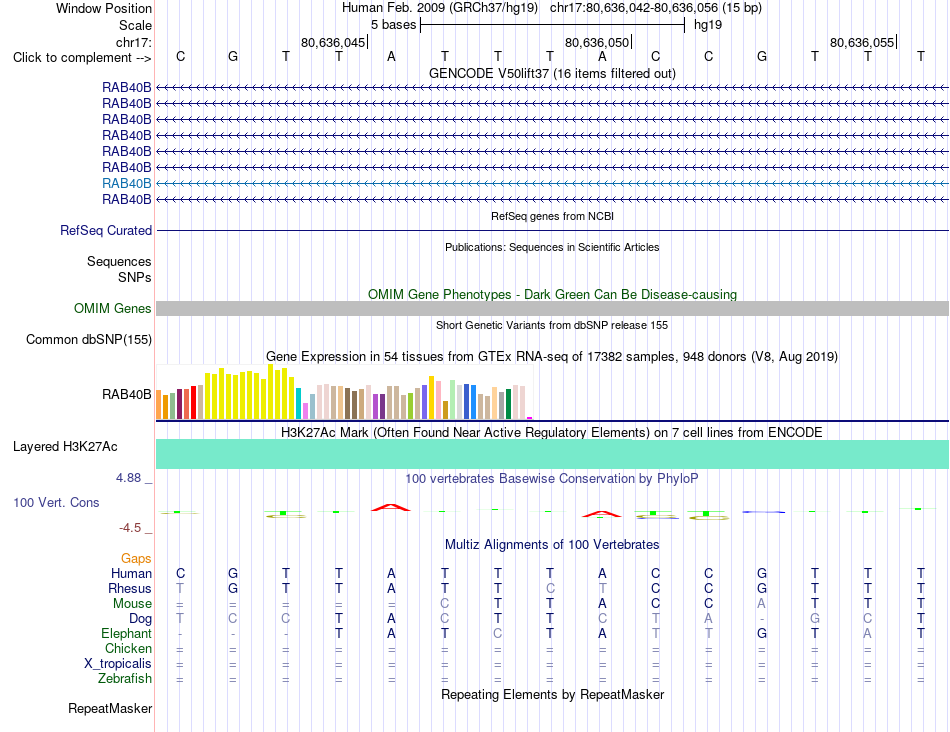Click 'RefSeq genes from NCBI' track title

coord(552,216)
